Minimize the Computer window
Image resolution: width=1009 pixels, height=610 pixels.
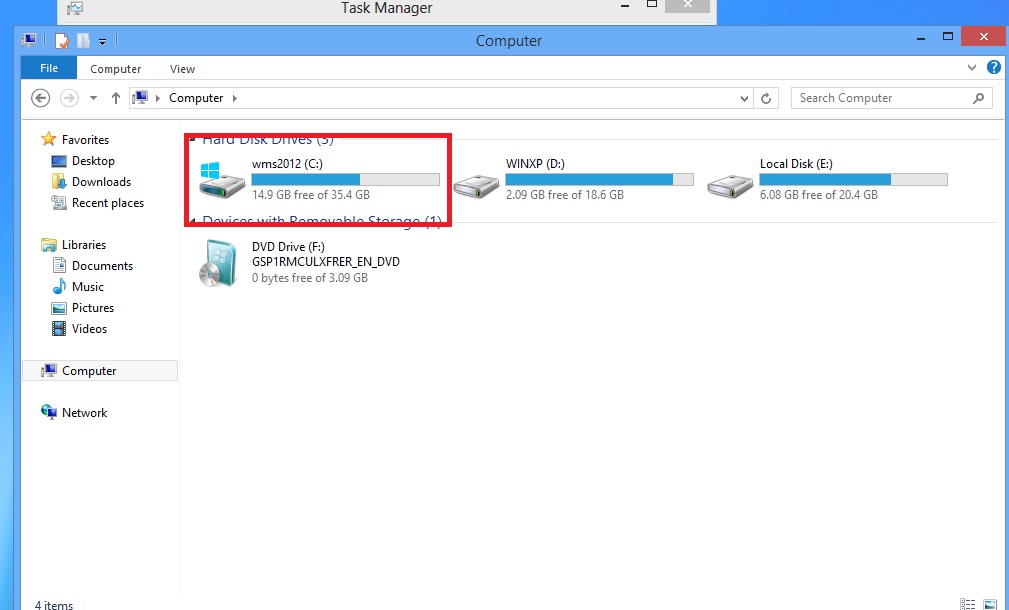[x=921, y=38]
